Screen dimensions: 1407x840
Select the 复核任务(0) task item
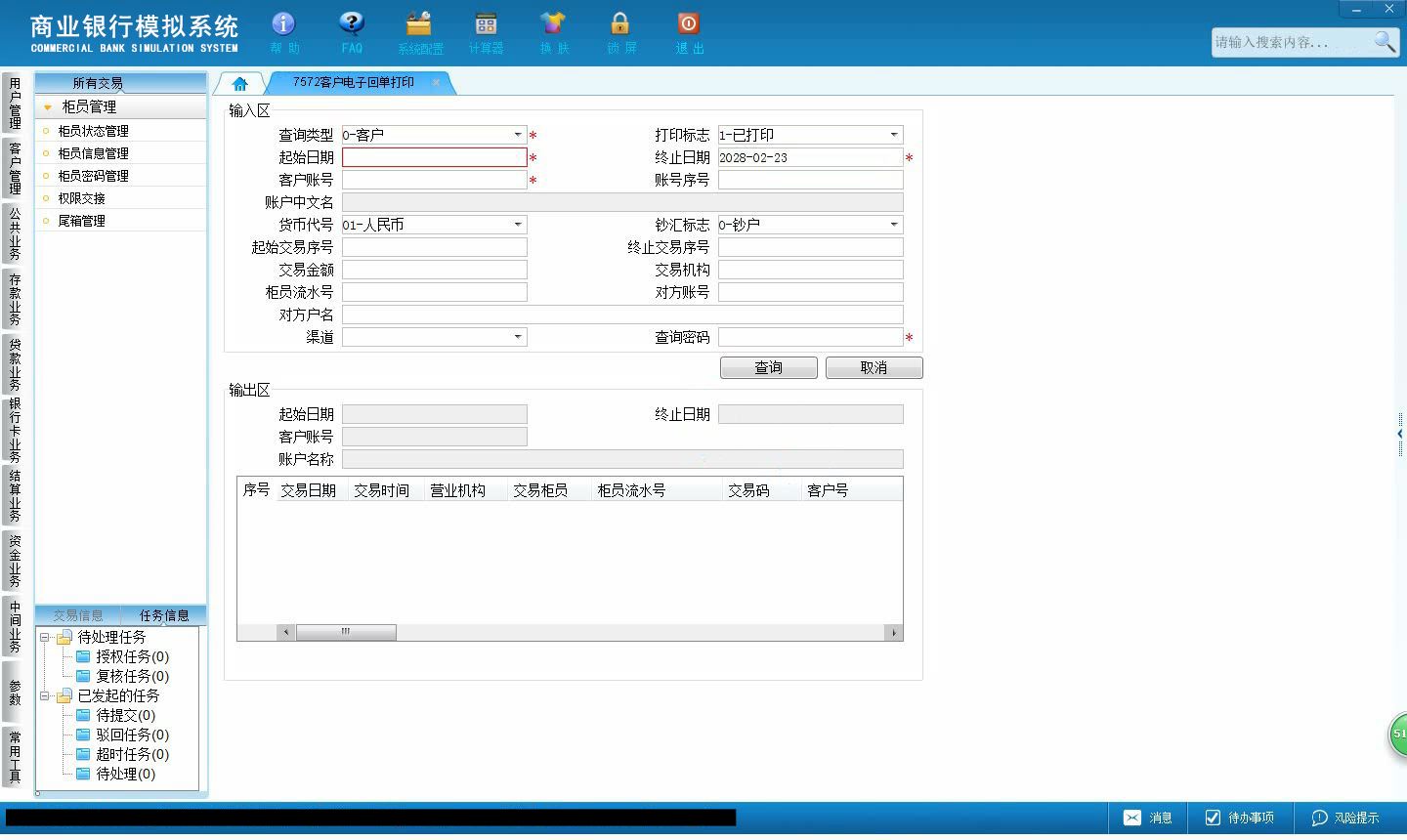click(122, 676)
